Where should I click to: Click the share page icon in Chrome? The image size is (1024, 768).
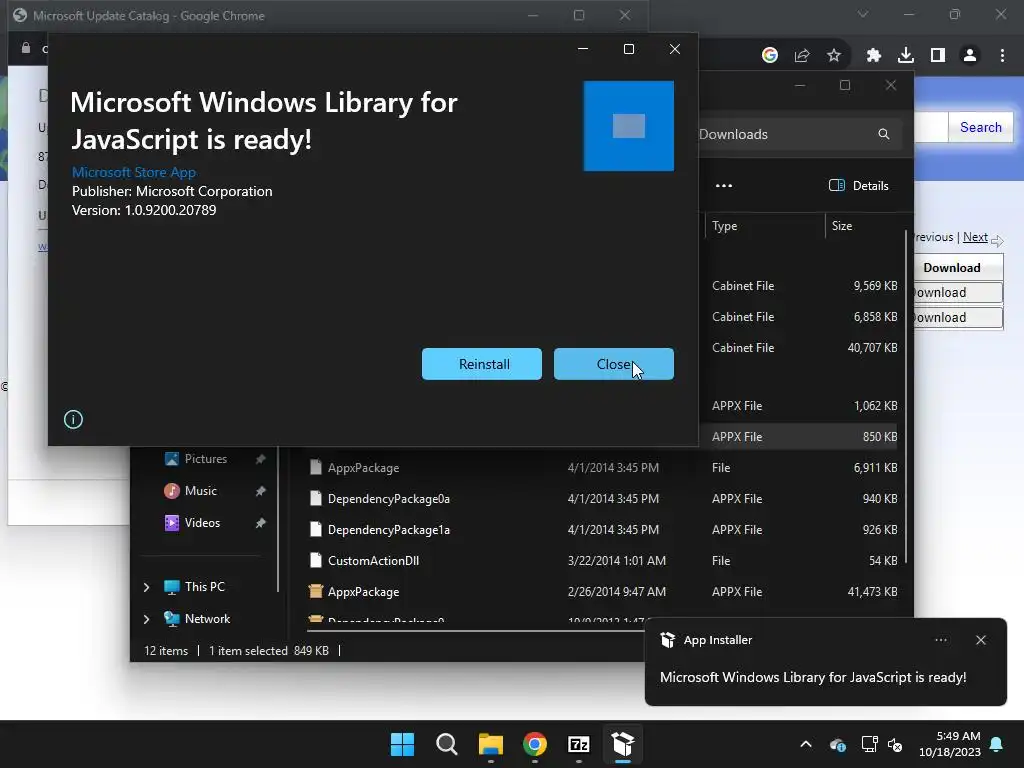point(802,56)
